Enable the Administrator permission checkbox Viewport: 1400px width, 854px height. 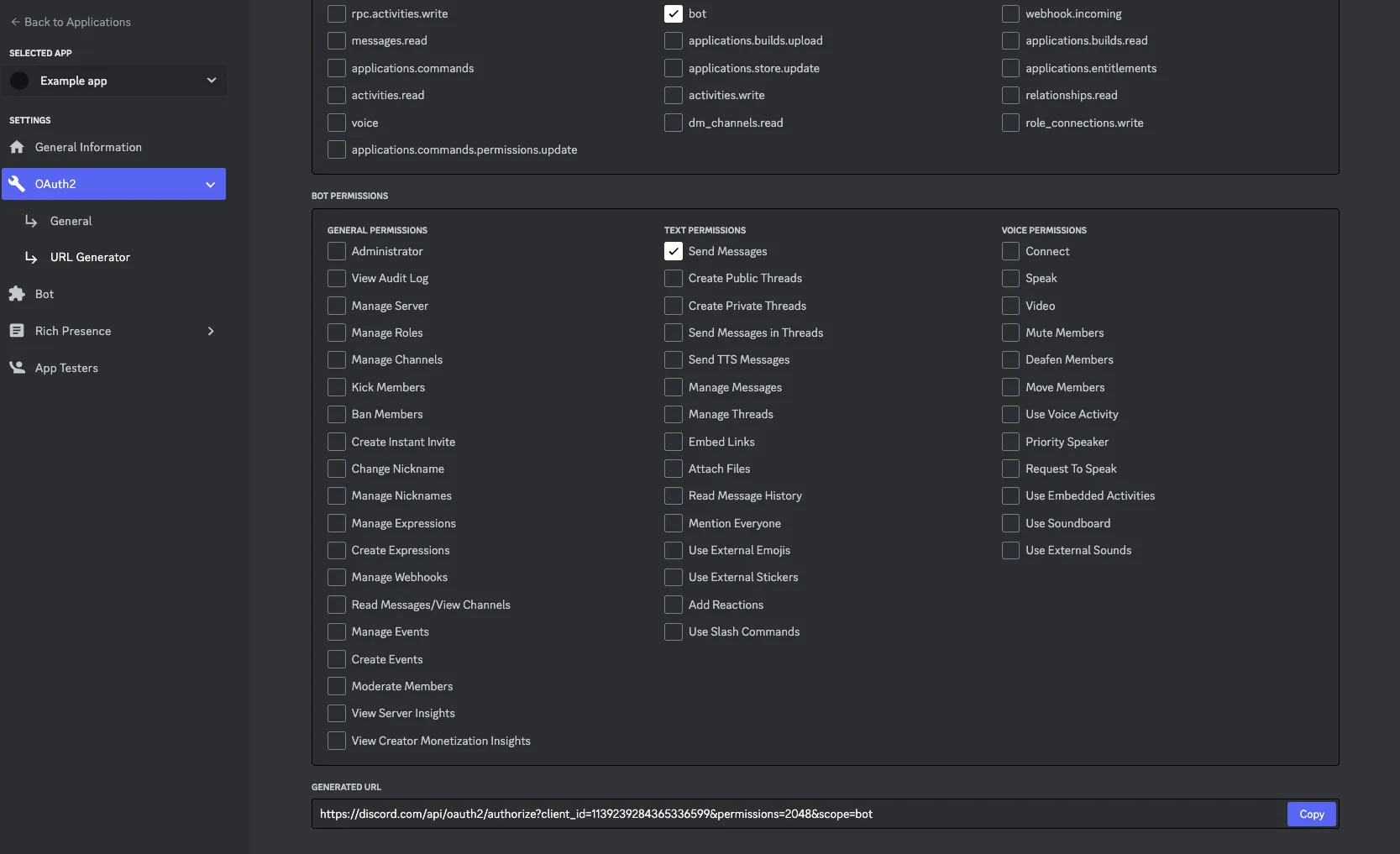[x=337, y=251]
